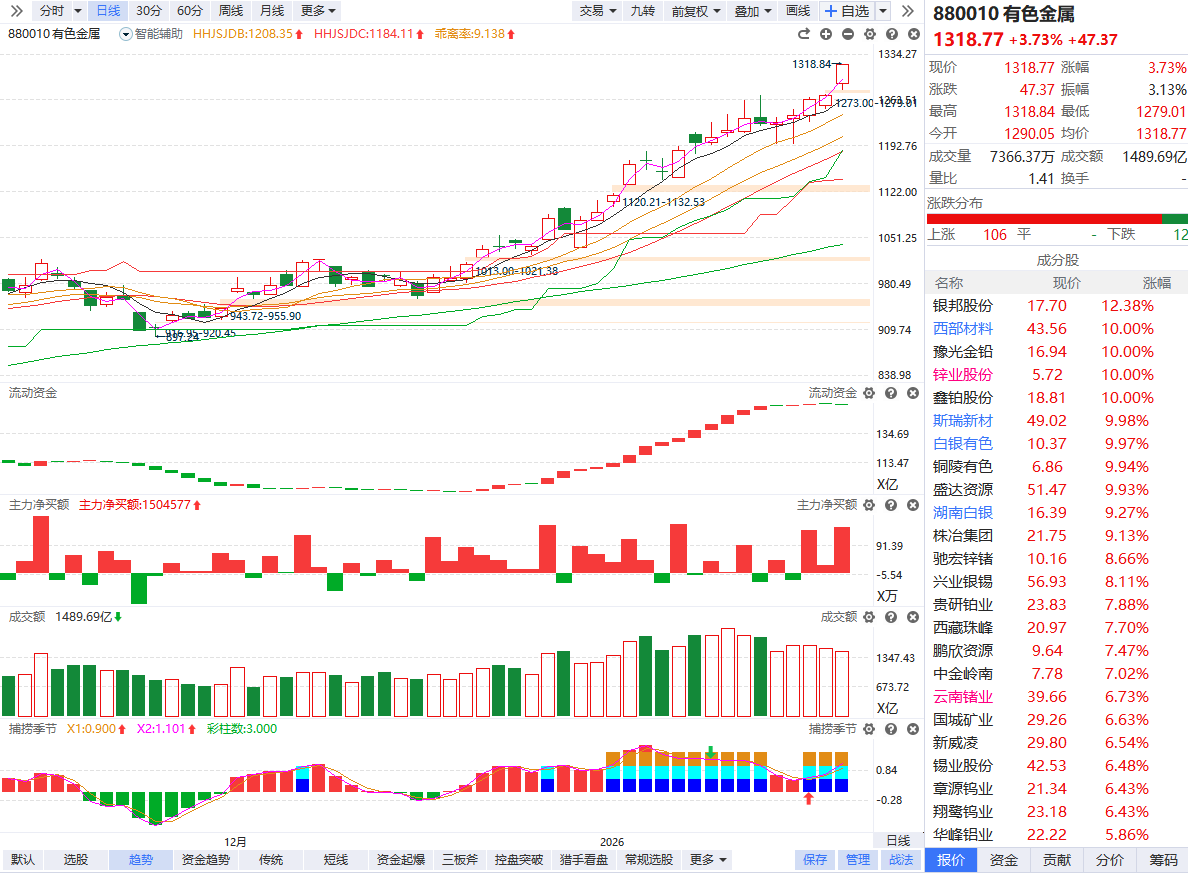Open settings gear for 流动资金 indicator
Viewport: 1188px width, 873px height.
coord(868,393)
